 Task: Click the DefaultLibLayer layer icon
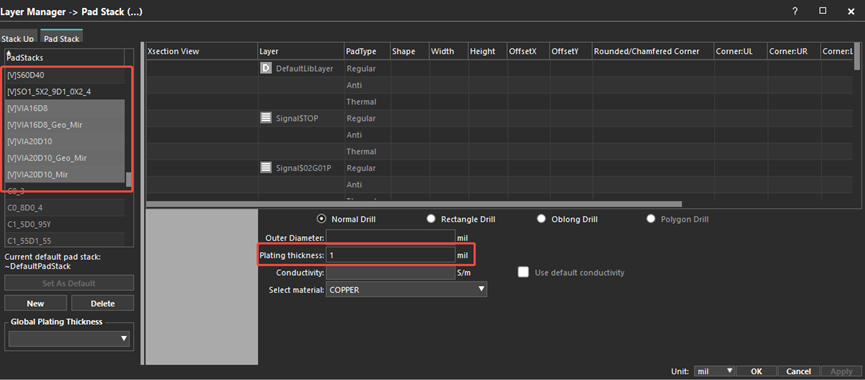[x=266, y=69]
